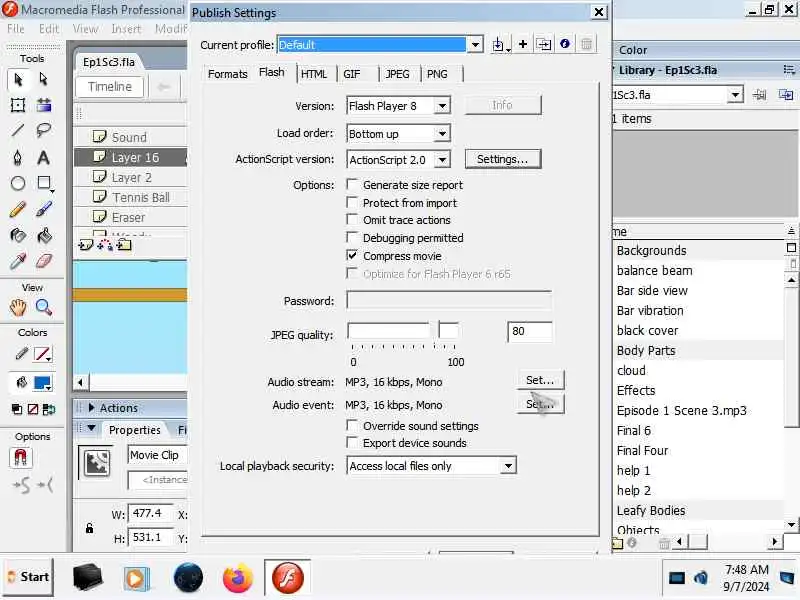Open the Local playback security dropdown
800x600 pixels.
coord(508,466)
